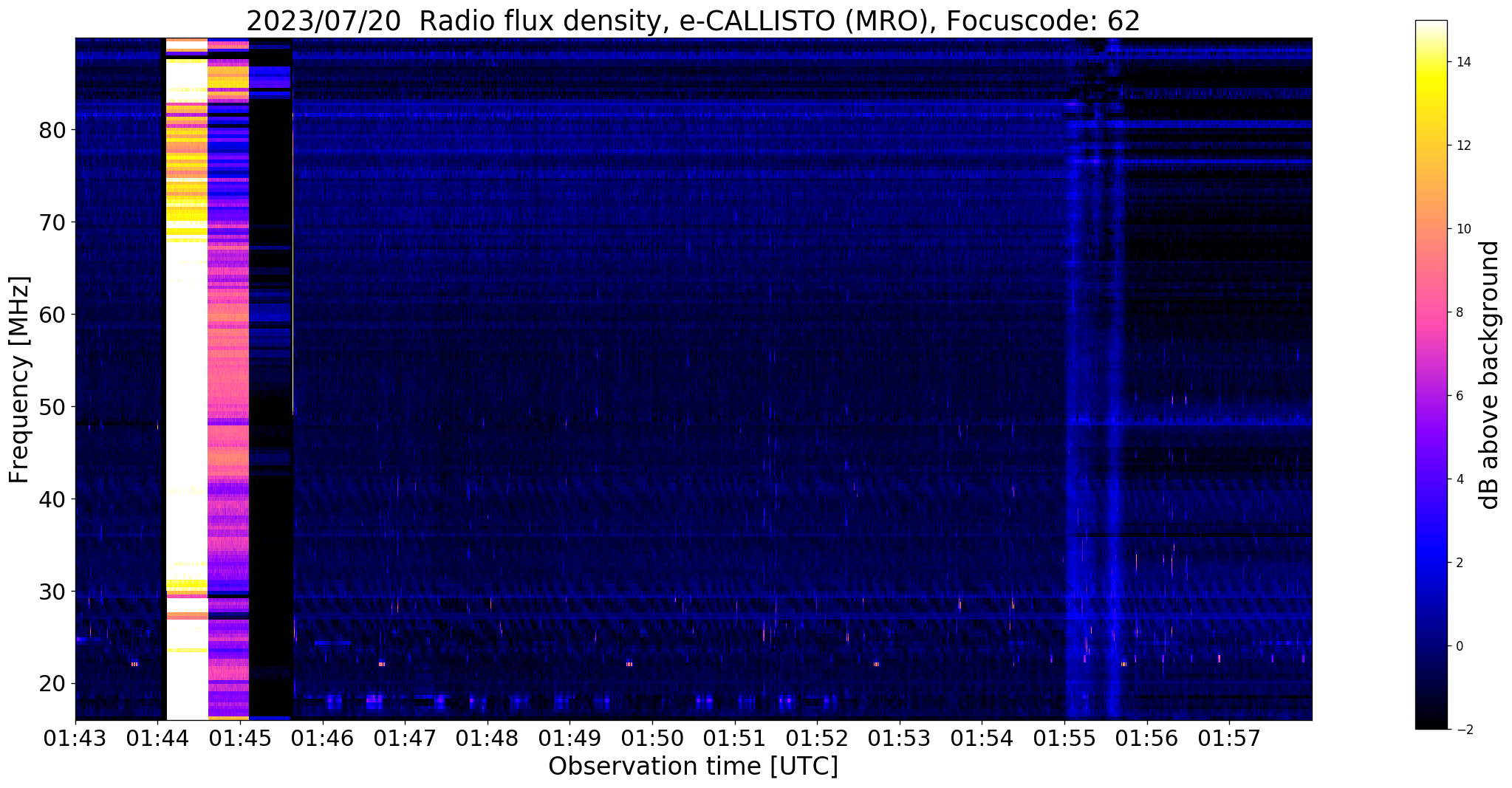Click the colorbar tick label 14
This screenshot has width=1512, height=788.
pyautogui.click(x=1463, y=62)
